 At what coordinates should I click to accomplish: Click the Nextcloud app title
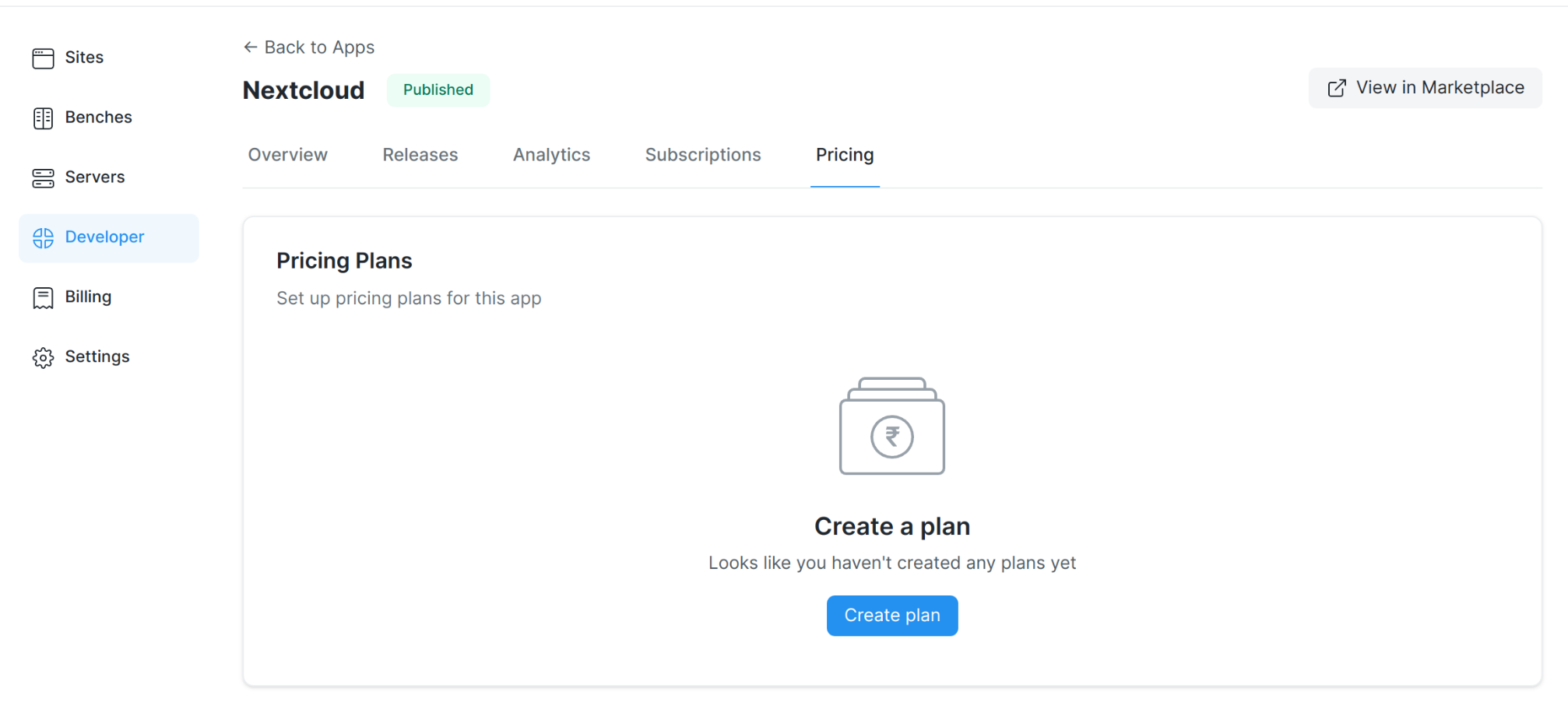pyautogui.click(x=304, y=90)
